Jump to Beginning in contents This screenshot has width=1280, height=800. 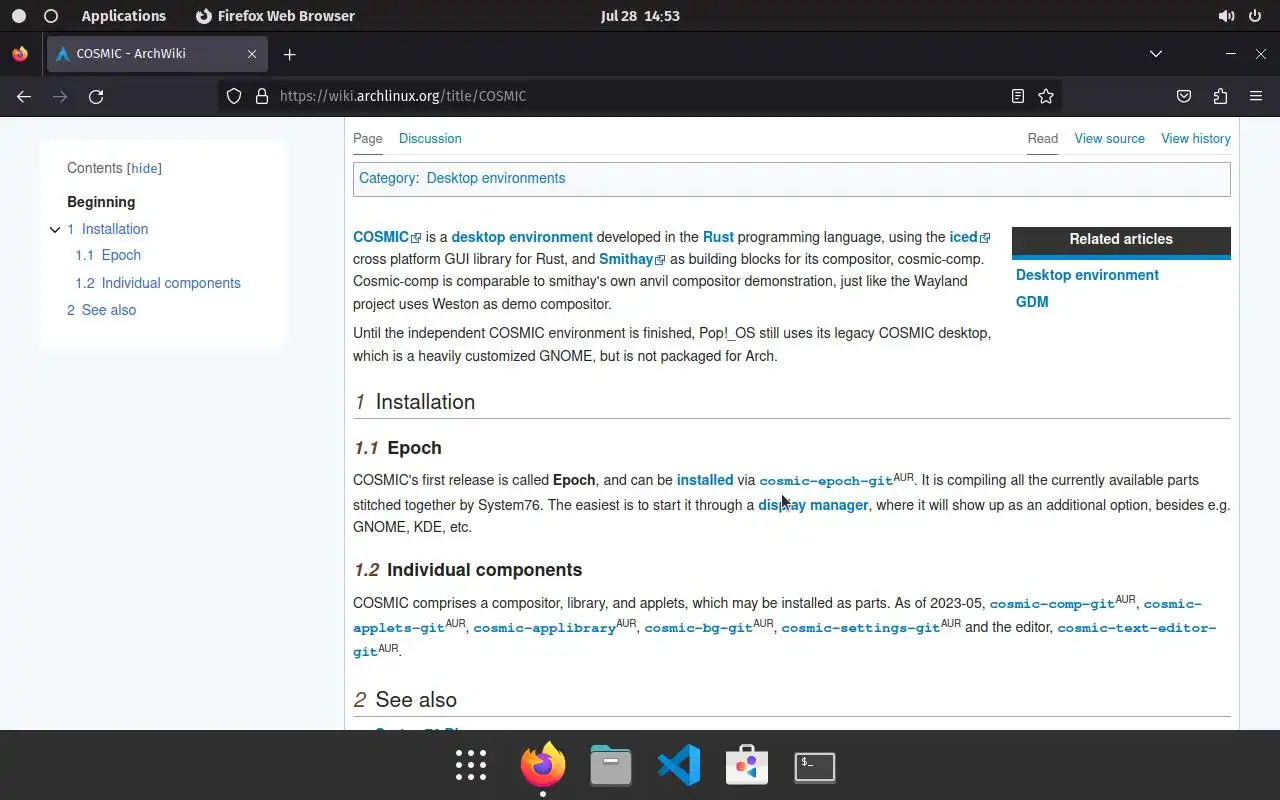(x=101, y=202)
